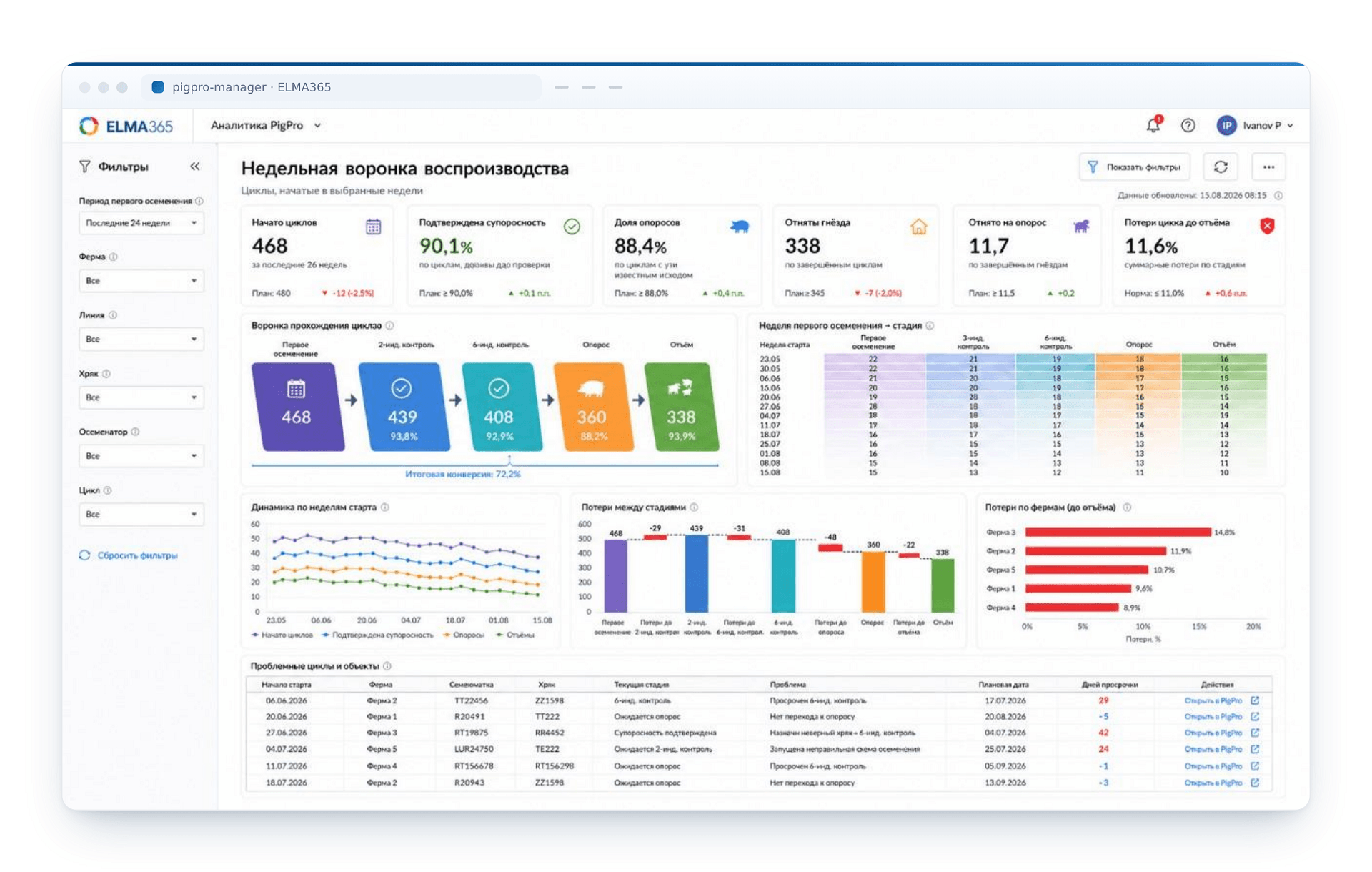Click the red shield icon on Потери цикла card
Viewport: 1372px width, 872px height.
tap(1267, 226)
